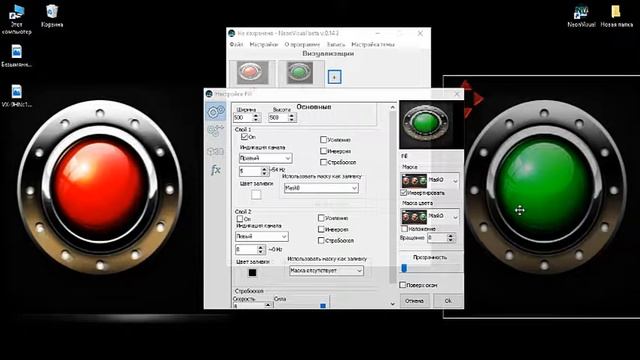Open the 'Настройка темы' menu
The image size is (640, 360).
[x=373, y=44]
